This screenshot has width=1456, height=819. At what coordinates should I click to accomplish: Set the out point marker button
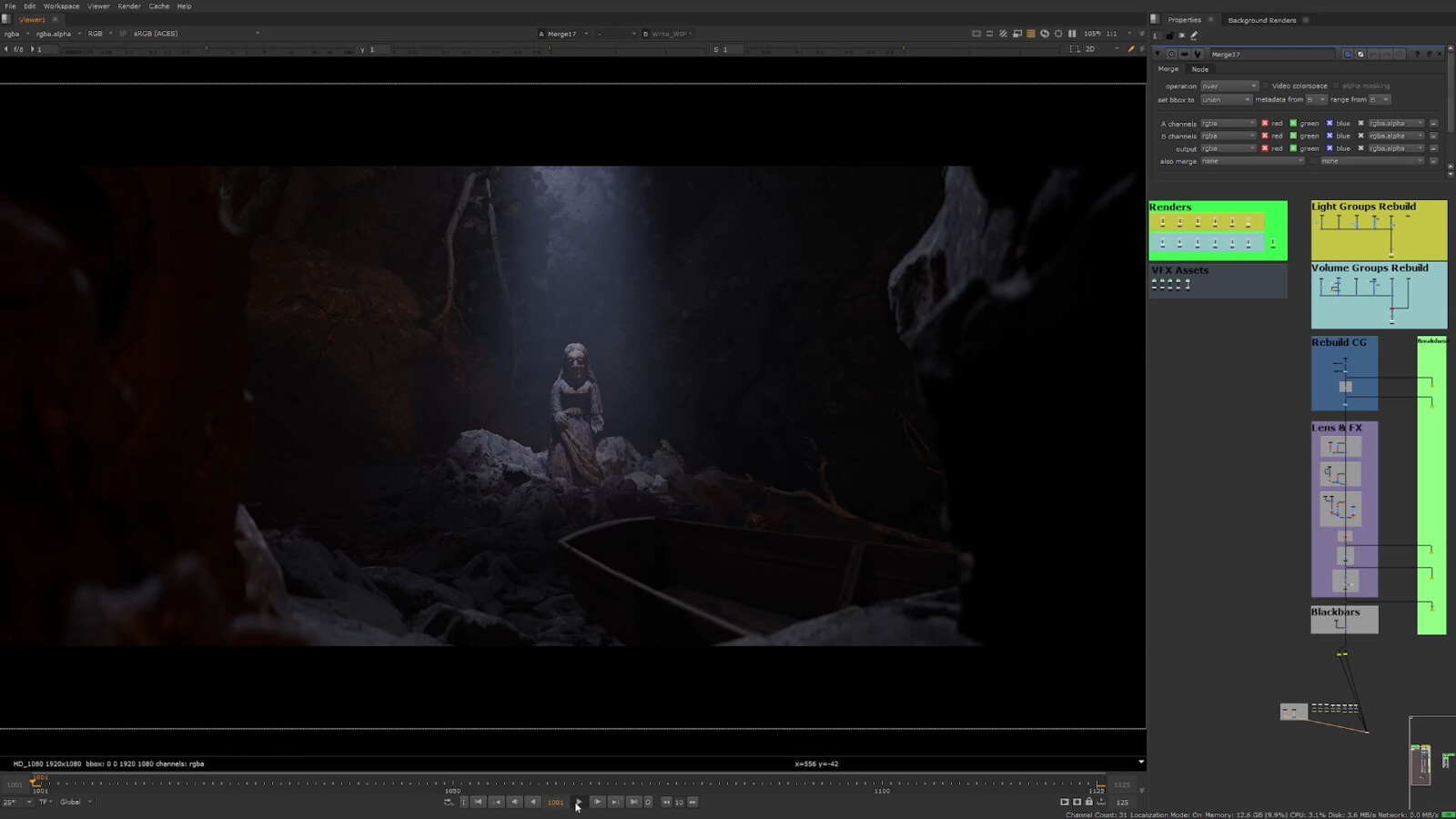(x=648, y=802)
